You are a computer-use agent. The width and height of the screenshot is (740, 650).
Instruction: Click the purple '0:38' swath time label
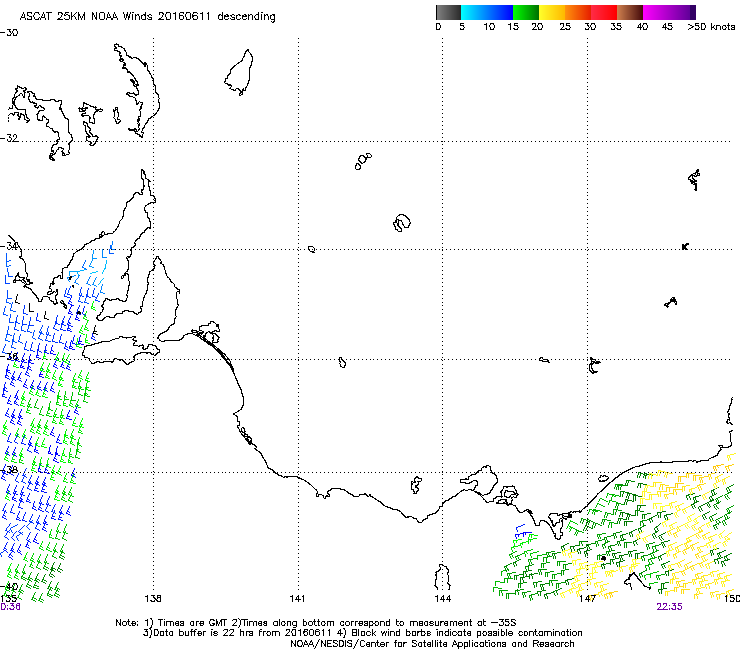click(x=10, y=607)
